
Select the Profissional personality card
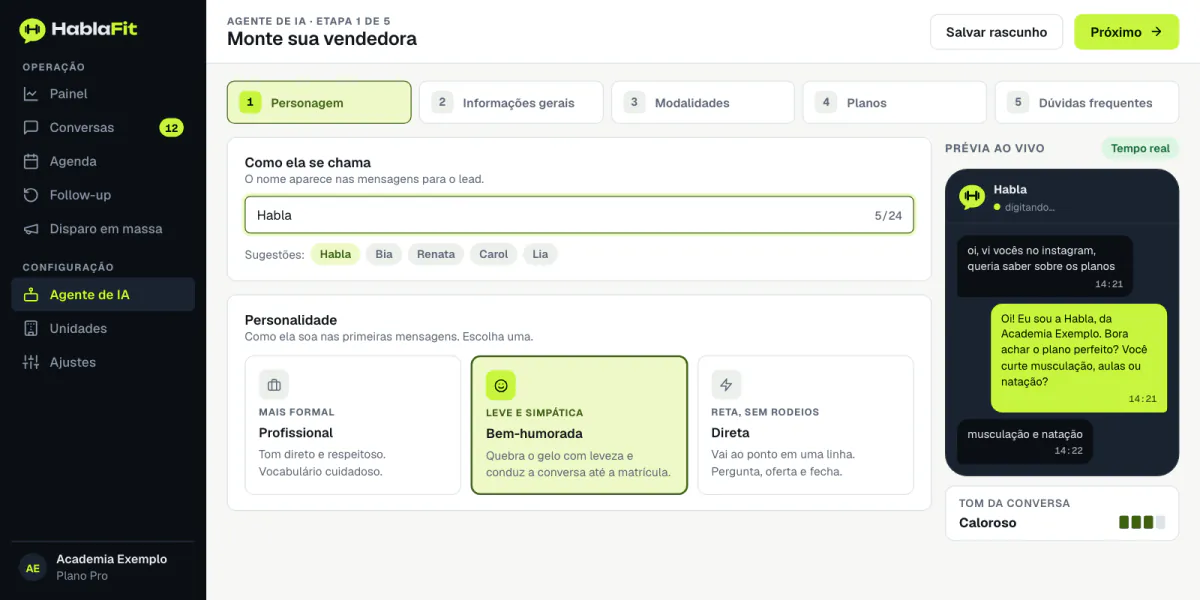353,425
